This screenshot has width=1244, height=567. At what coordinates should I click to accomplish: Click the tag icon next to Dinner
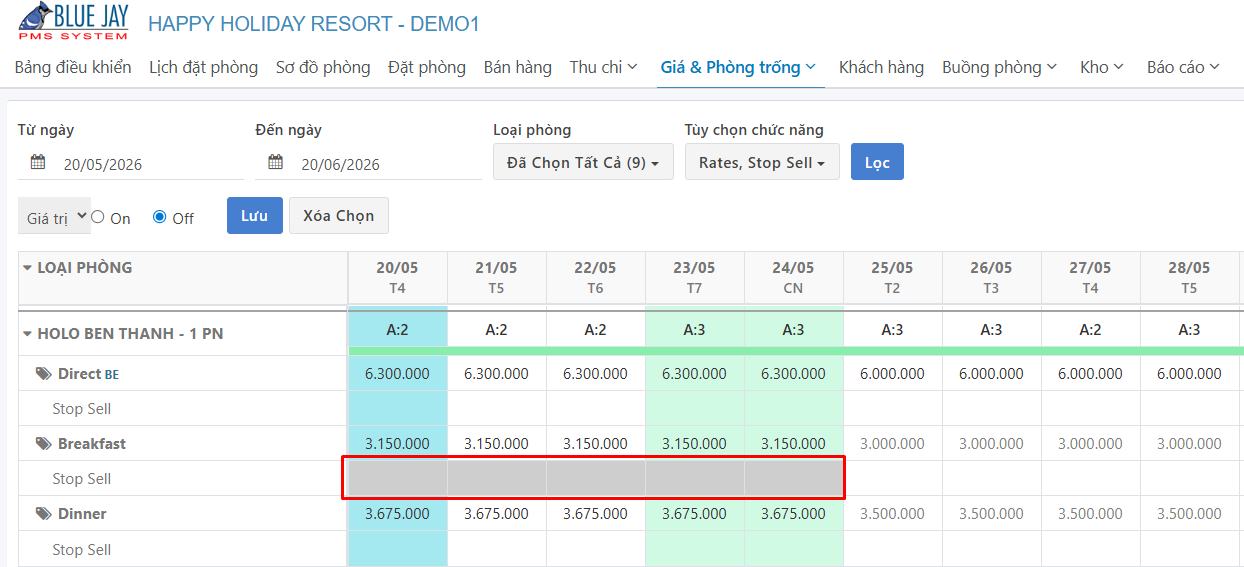43,514
